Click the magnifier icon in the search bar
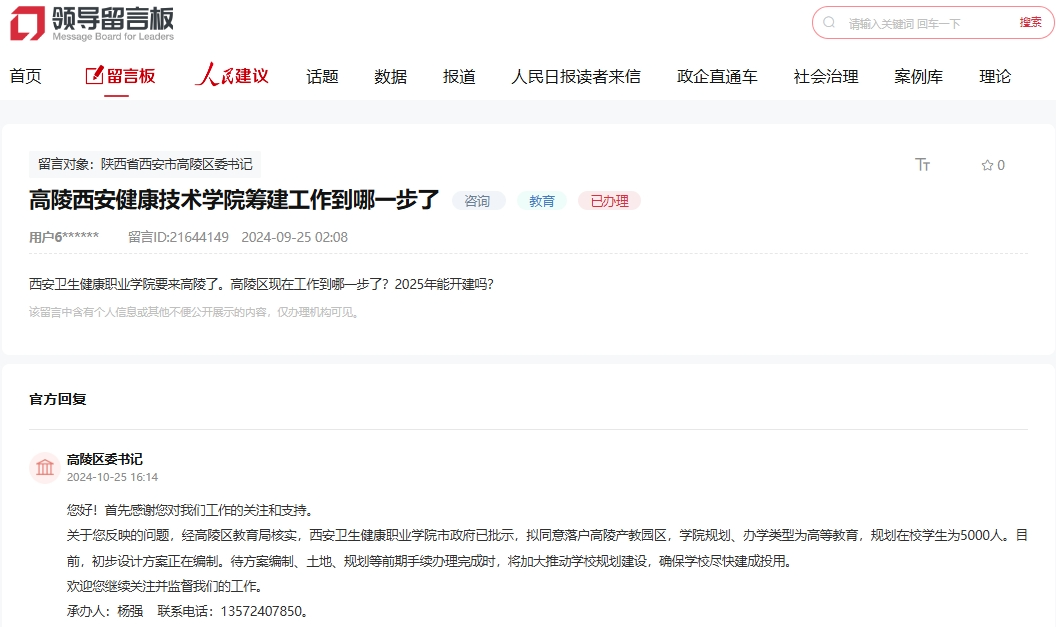1056x627 pixels. point(830,22)
